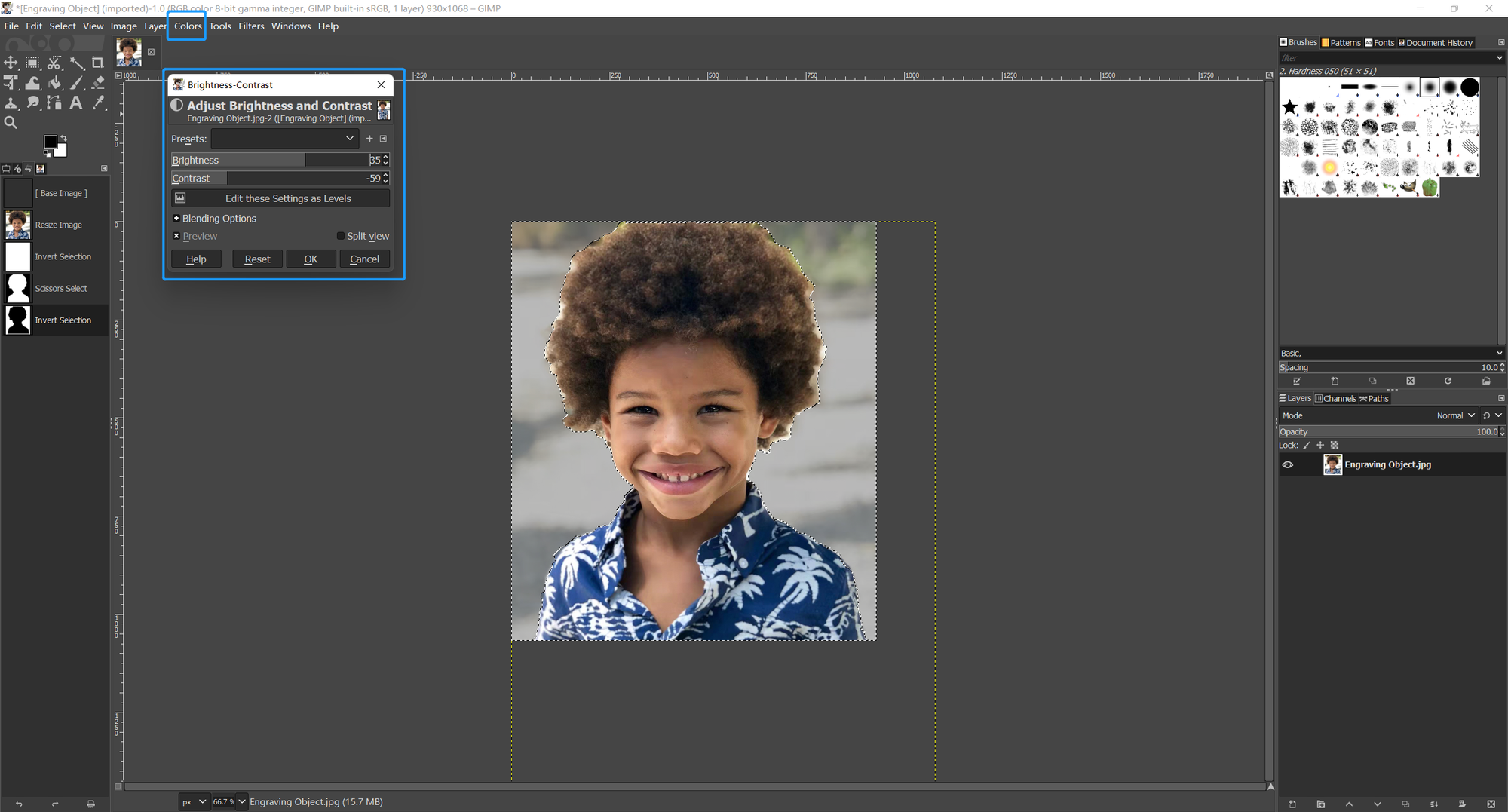This screenshot has width=1508, height=812.
Task: Choose the Eraser tool
Action: (x=97, y=83)
